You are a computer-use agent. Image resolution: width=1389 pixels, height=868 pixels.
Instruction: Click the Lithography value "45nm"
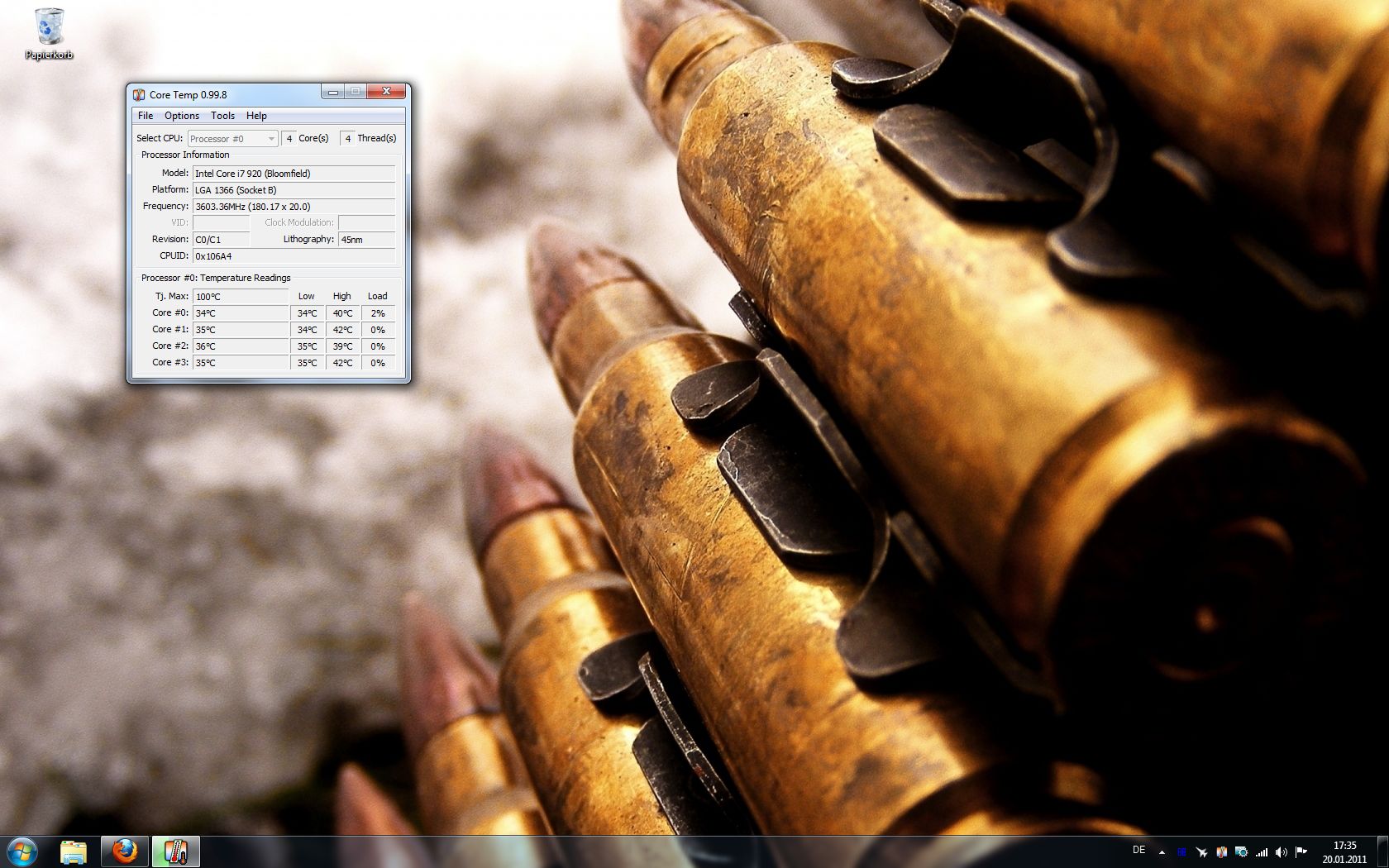coord(366,240)
